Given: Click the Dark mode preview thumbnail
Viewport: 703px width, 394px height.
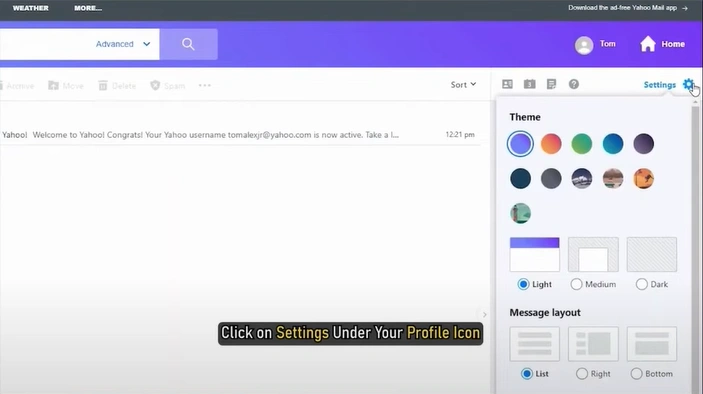Looking at the screenshot, I should point(651,255).
